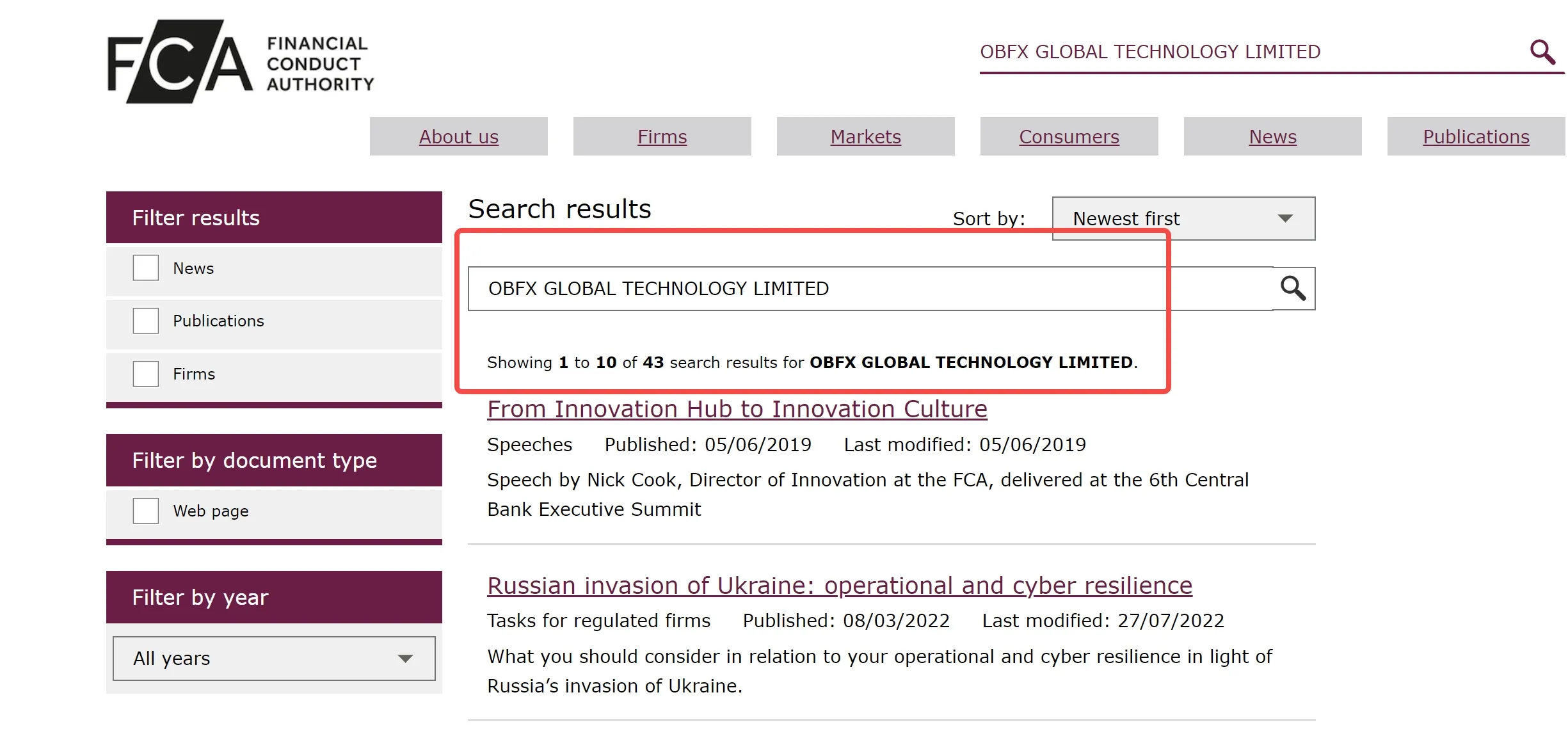Viewport: 1568px width, 736px height.
Task: Open From Innovation Hub to Innovation Culture
Action: (x=737, y=409)
